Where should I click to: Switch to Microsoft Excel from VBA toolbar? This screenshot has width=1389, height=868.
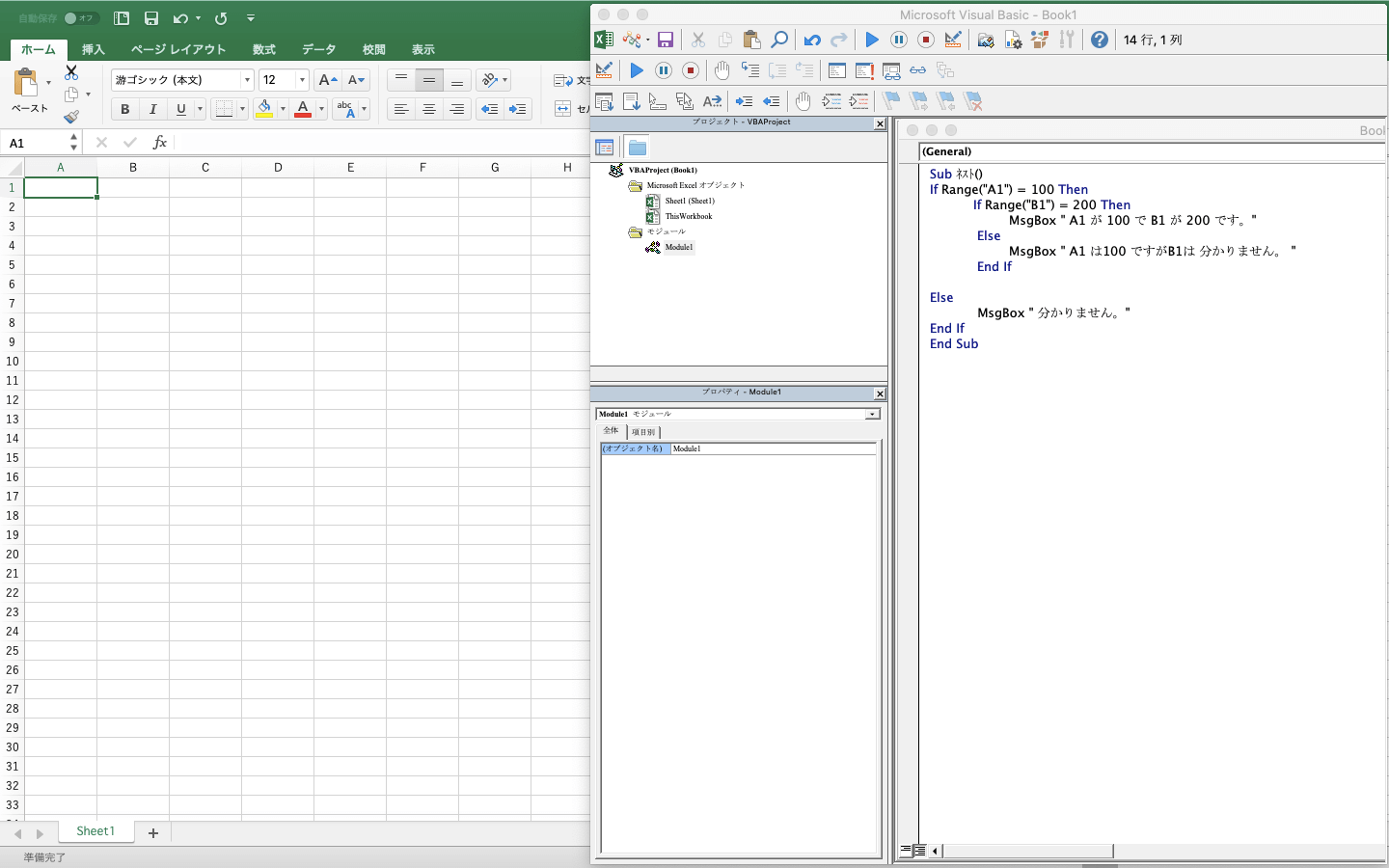pyautogui.click(x=604, y=40)
